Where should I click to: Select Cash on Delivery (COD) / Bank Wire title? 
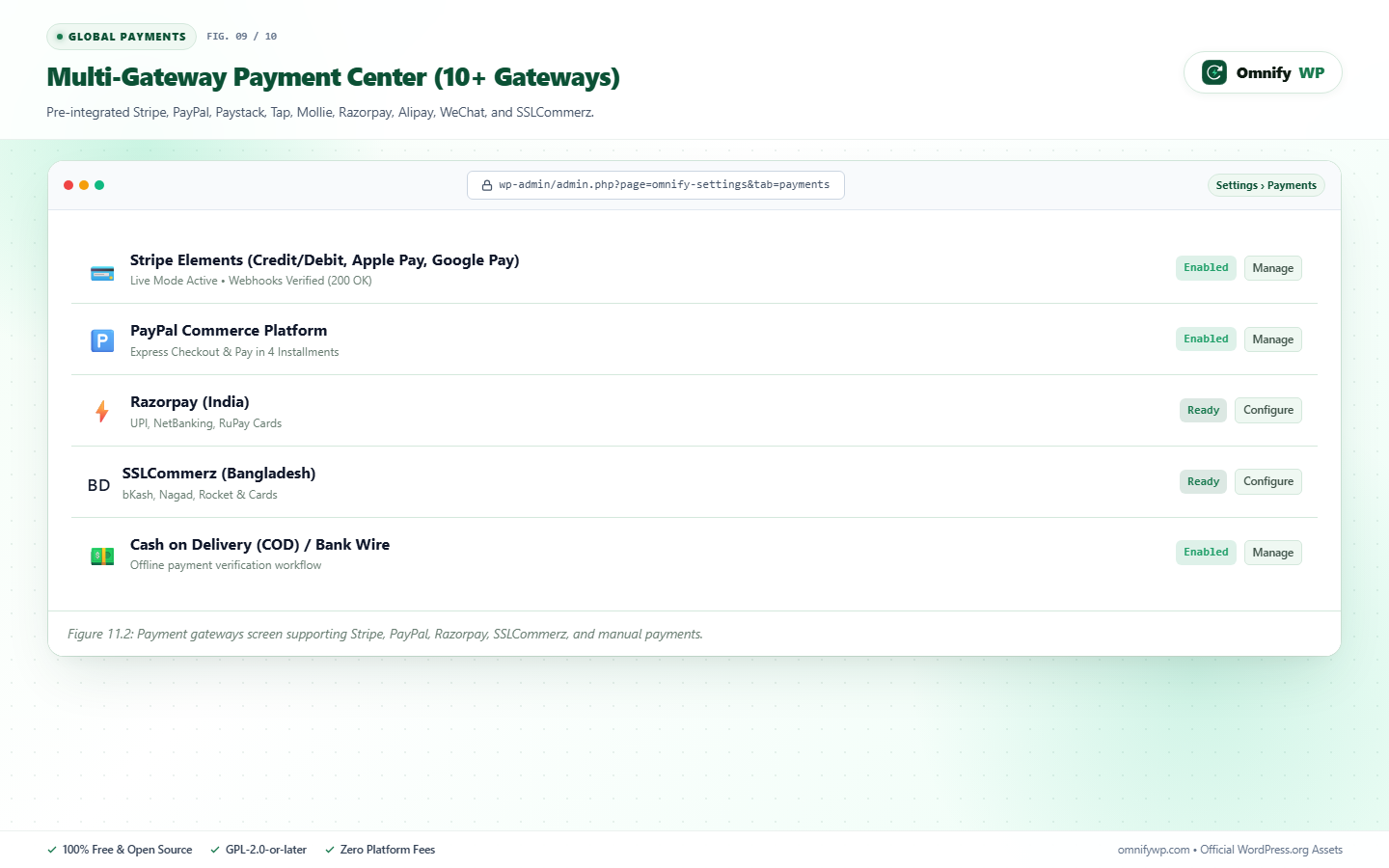click(260, 545)
